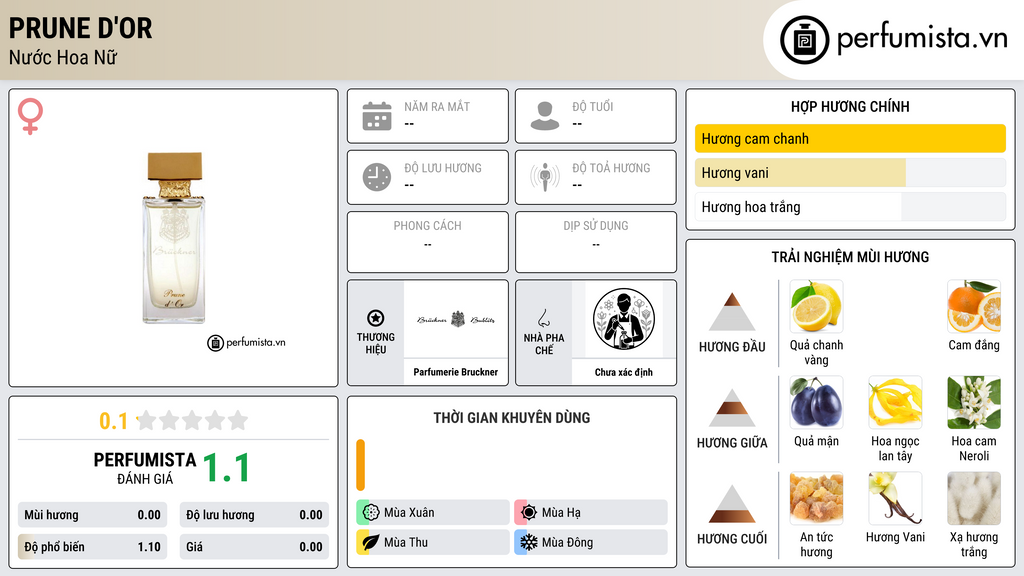This screenshot has width=1024, height=576.
Task: Click the nose icon for Nhà pha chế
Action: [x=543, y=318]
